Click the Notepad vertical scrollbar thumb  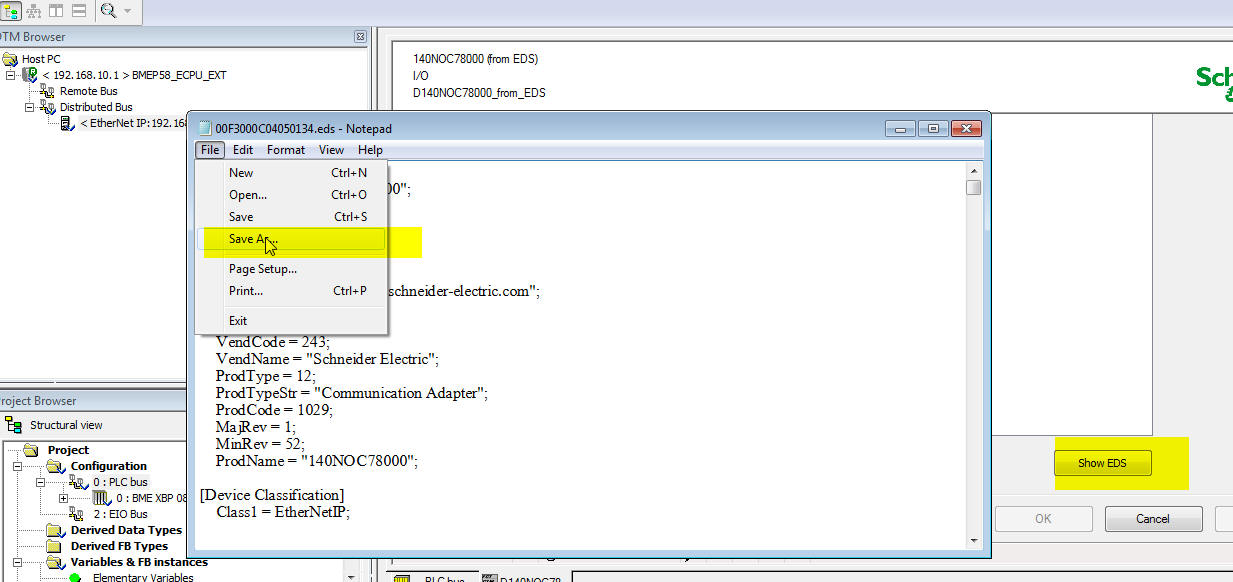point(973,187)
